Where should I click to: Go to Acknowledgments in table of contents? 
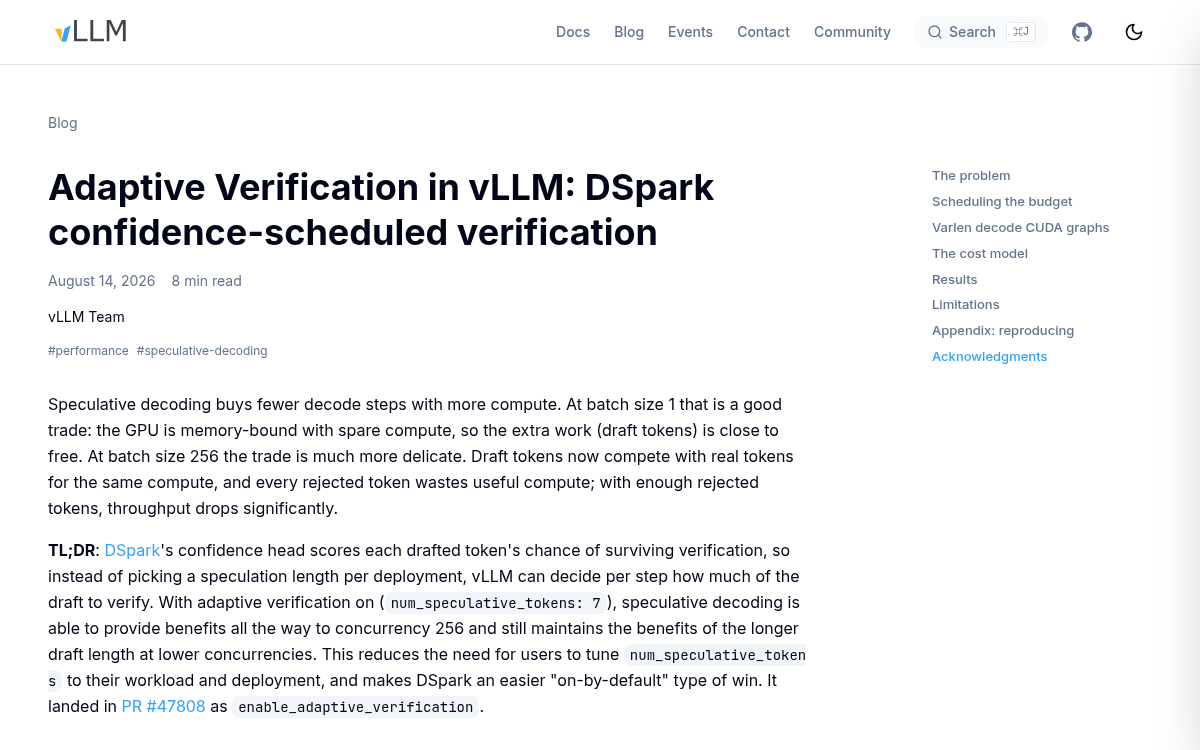click(989, 357)
